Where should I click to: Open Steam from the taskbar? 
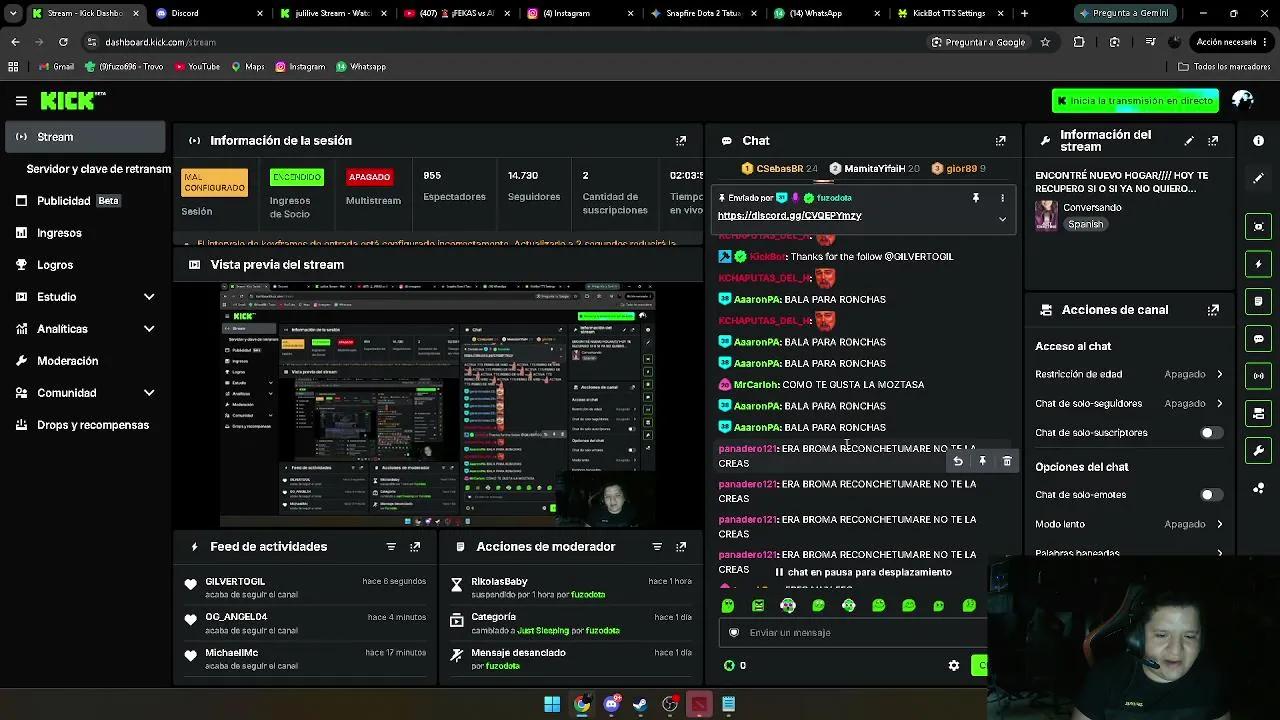pos(640,705)
